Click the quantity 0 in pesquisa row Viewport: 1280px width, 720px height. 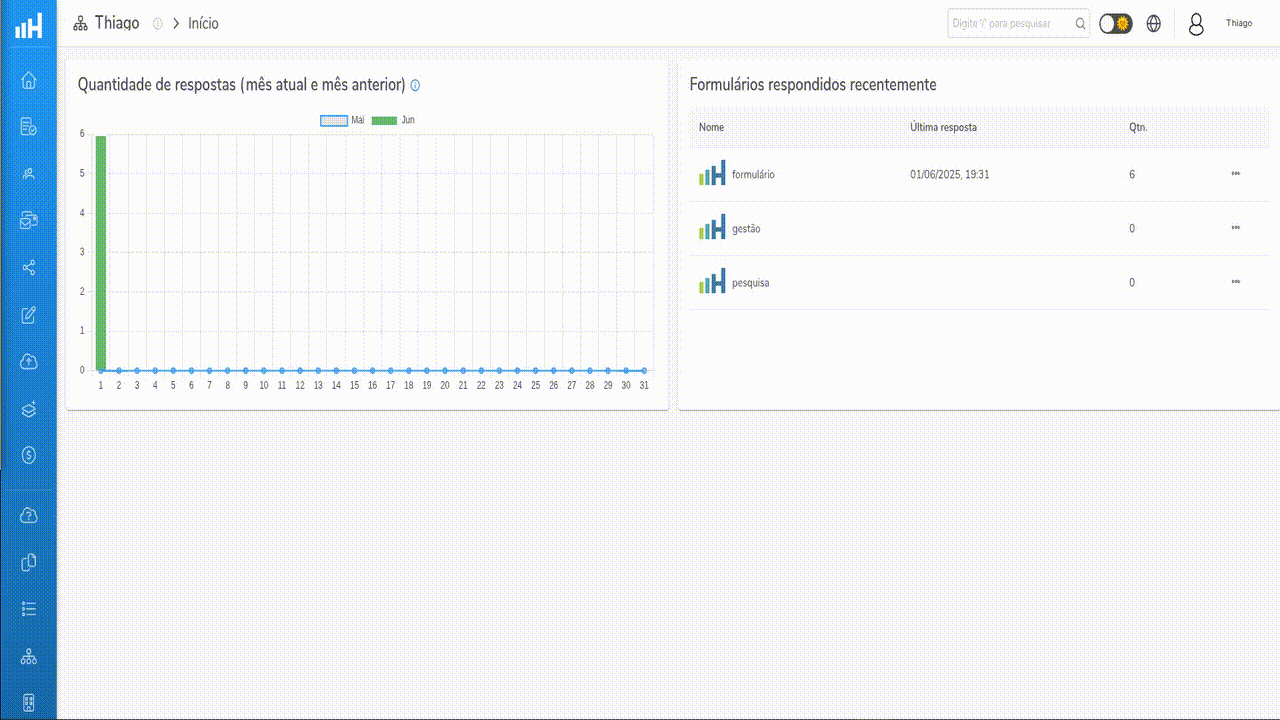1132,283
